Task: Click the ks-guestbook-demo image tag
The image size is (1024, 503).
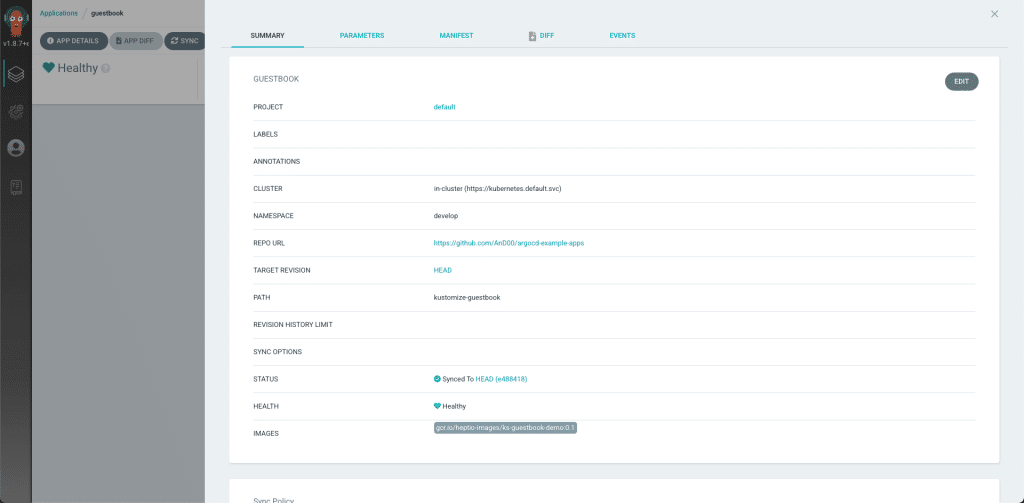Action: 505,428
